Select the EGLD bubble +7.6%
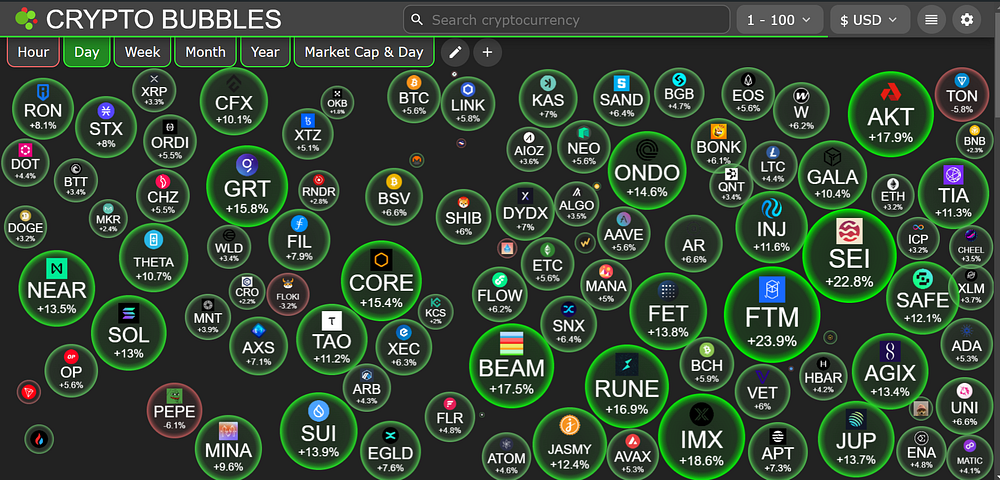 390,451
